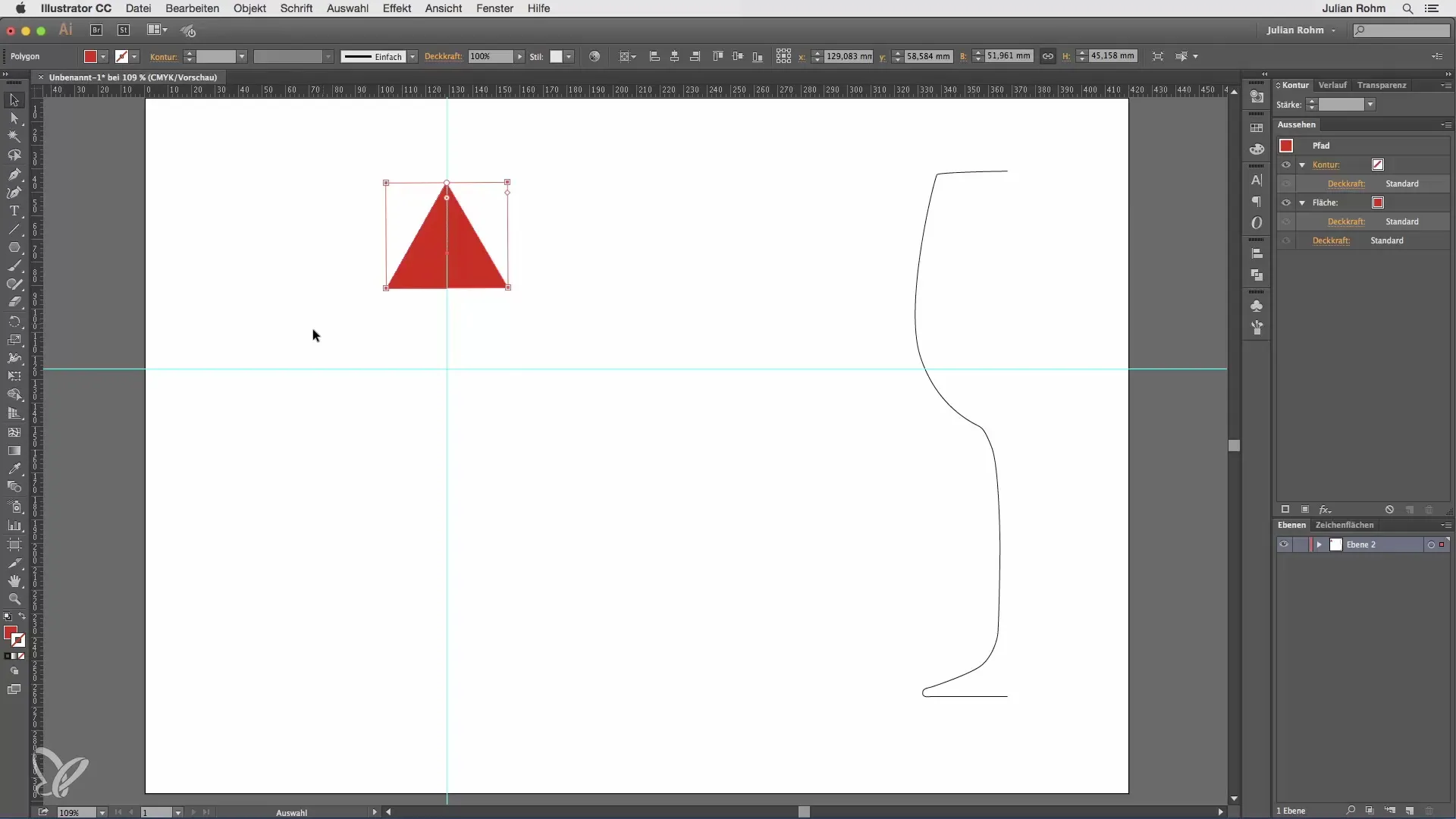1456x819 pixels.
Task: Set paint mode to None in toolbox
Action: [21, 656]
